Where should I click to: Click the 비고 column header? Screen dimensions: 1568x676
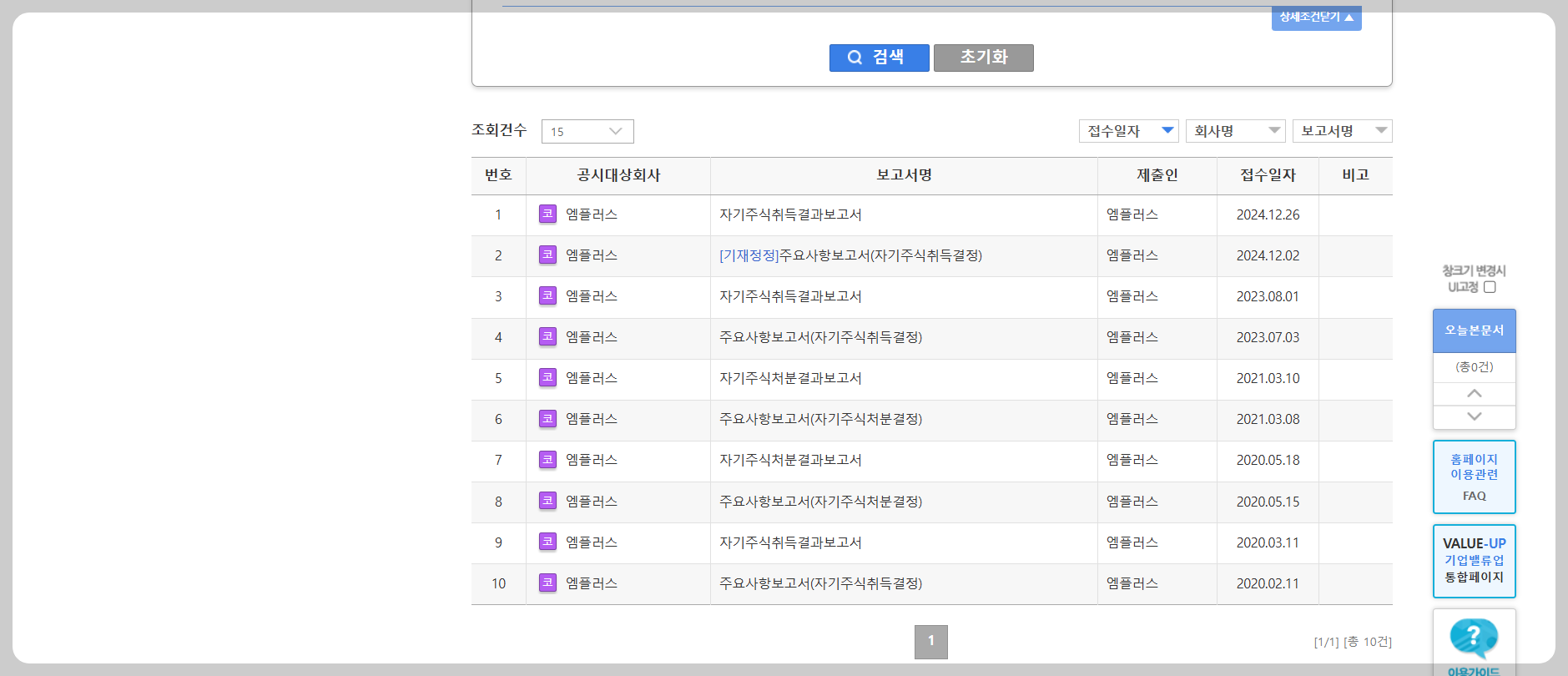(1355, 175)
